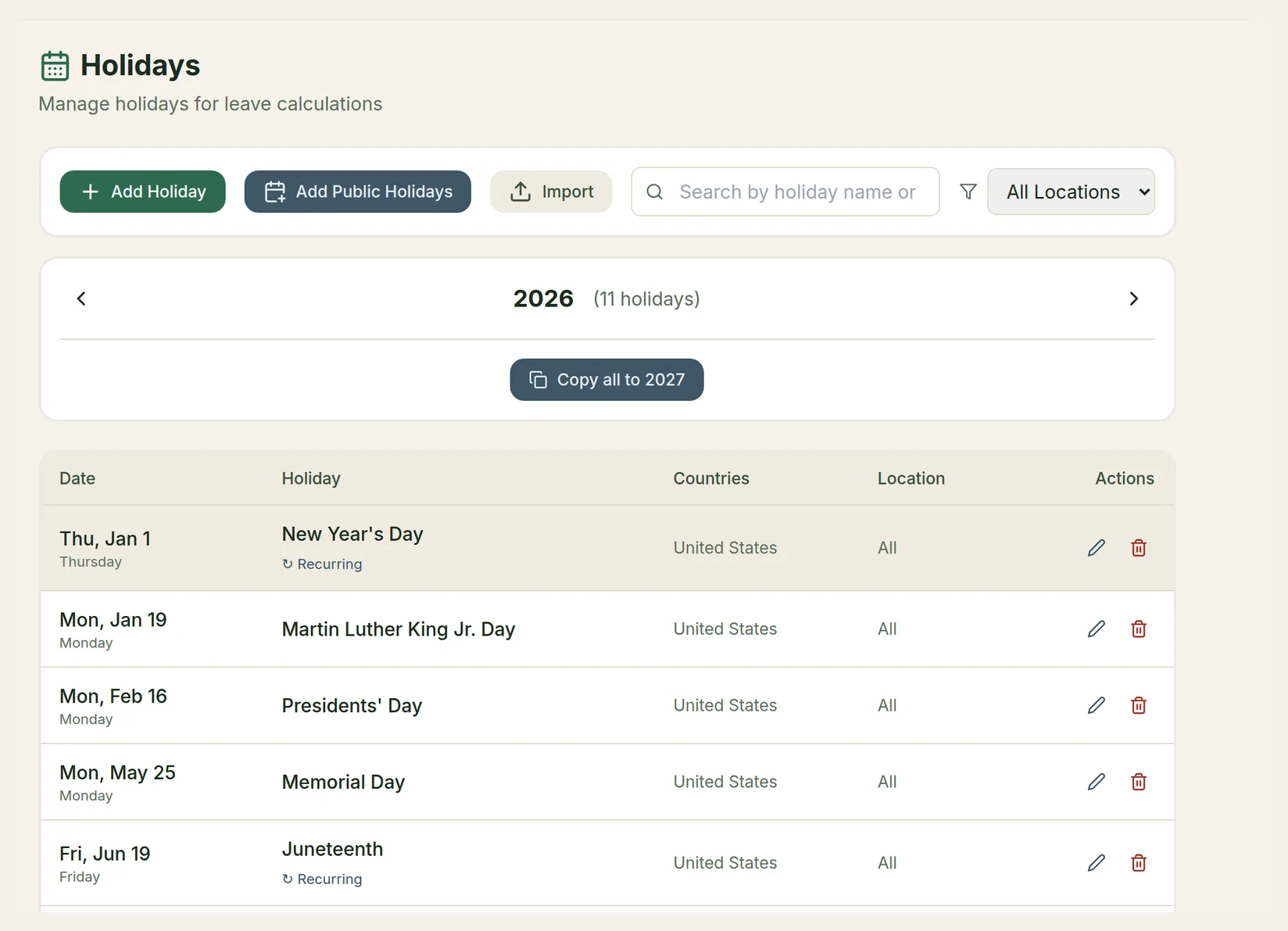This screenshot has height=931, width=1288.
Task: Select the Mon, May 25 date cell
Action: tap(117, 782)
